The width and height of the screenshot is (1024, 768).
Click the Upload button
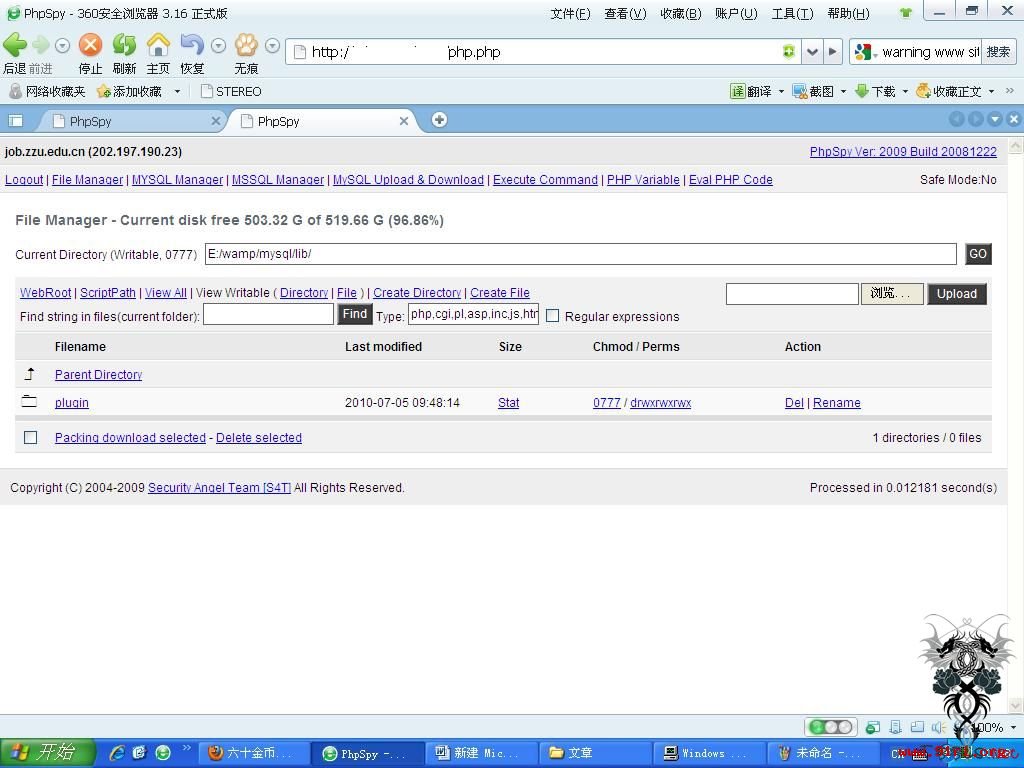[957, 294]
